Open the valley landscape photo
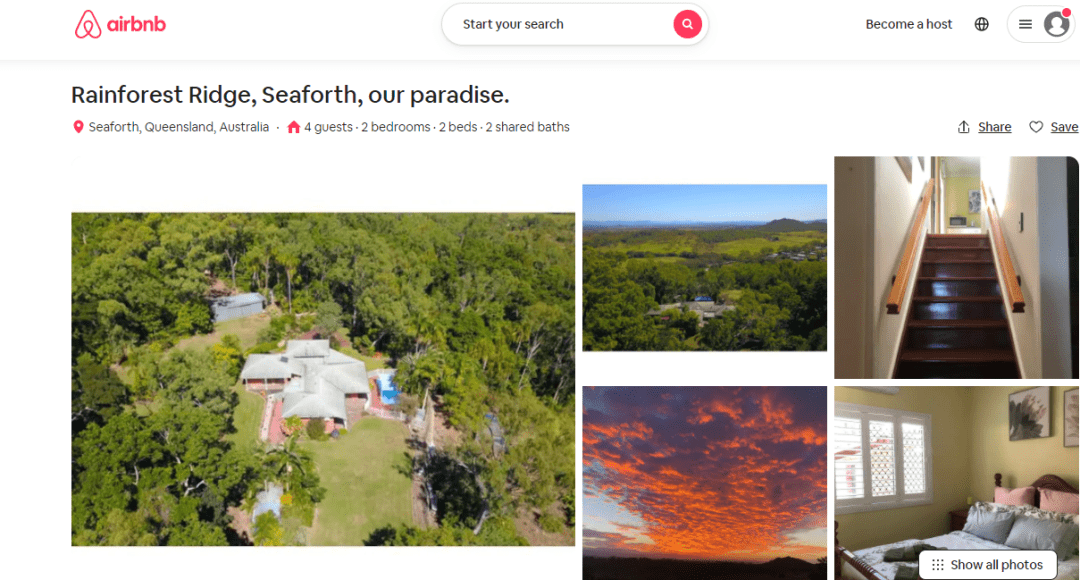The width and height of the screenshot is (1080, 580). pos(705,268)
